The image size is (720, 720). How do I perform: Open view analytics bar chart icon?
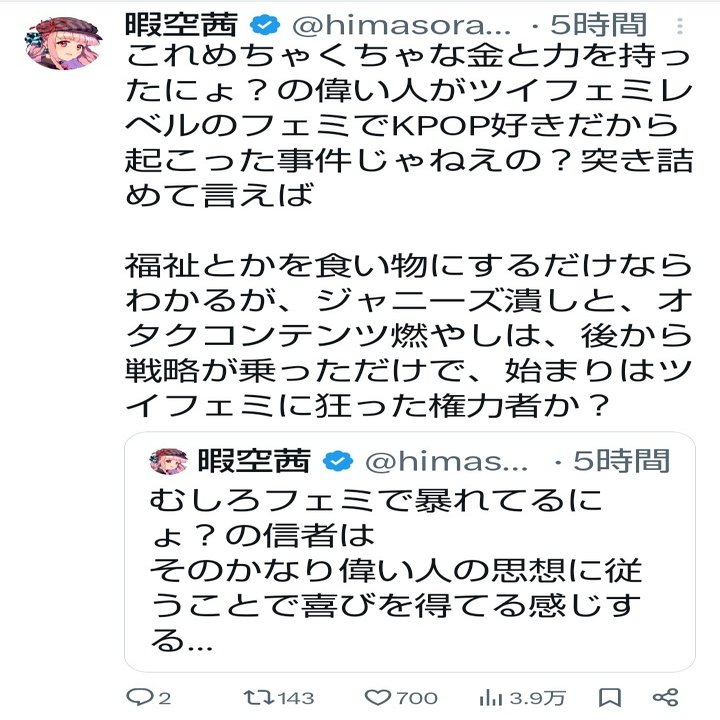pos(492,697)
